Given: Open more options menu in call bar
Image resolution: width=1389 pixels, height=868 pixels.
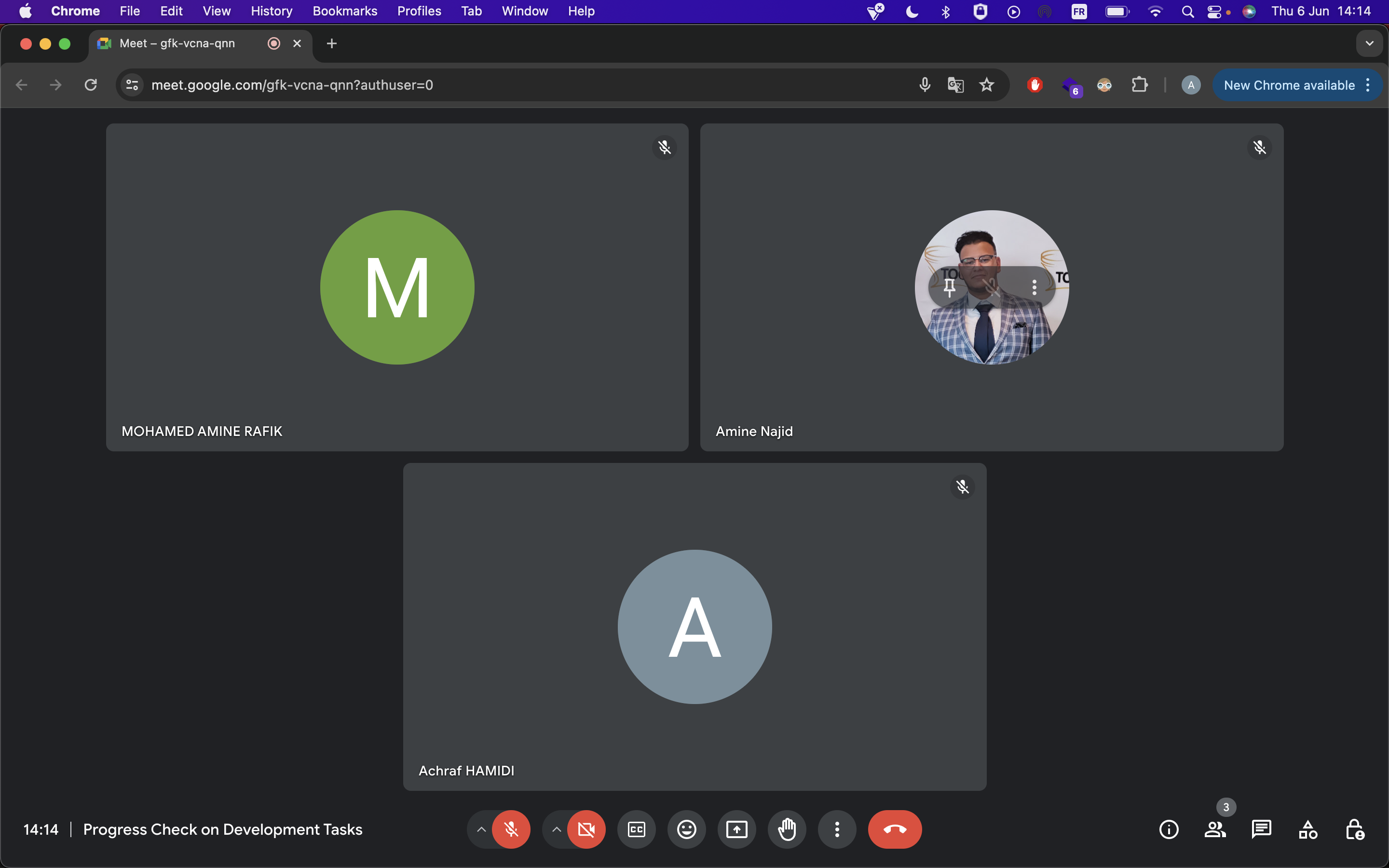Looking at the screenshot, I should (837, 829).
